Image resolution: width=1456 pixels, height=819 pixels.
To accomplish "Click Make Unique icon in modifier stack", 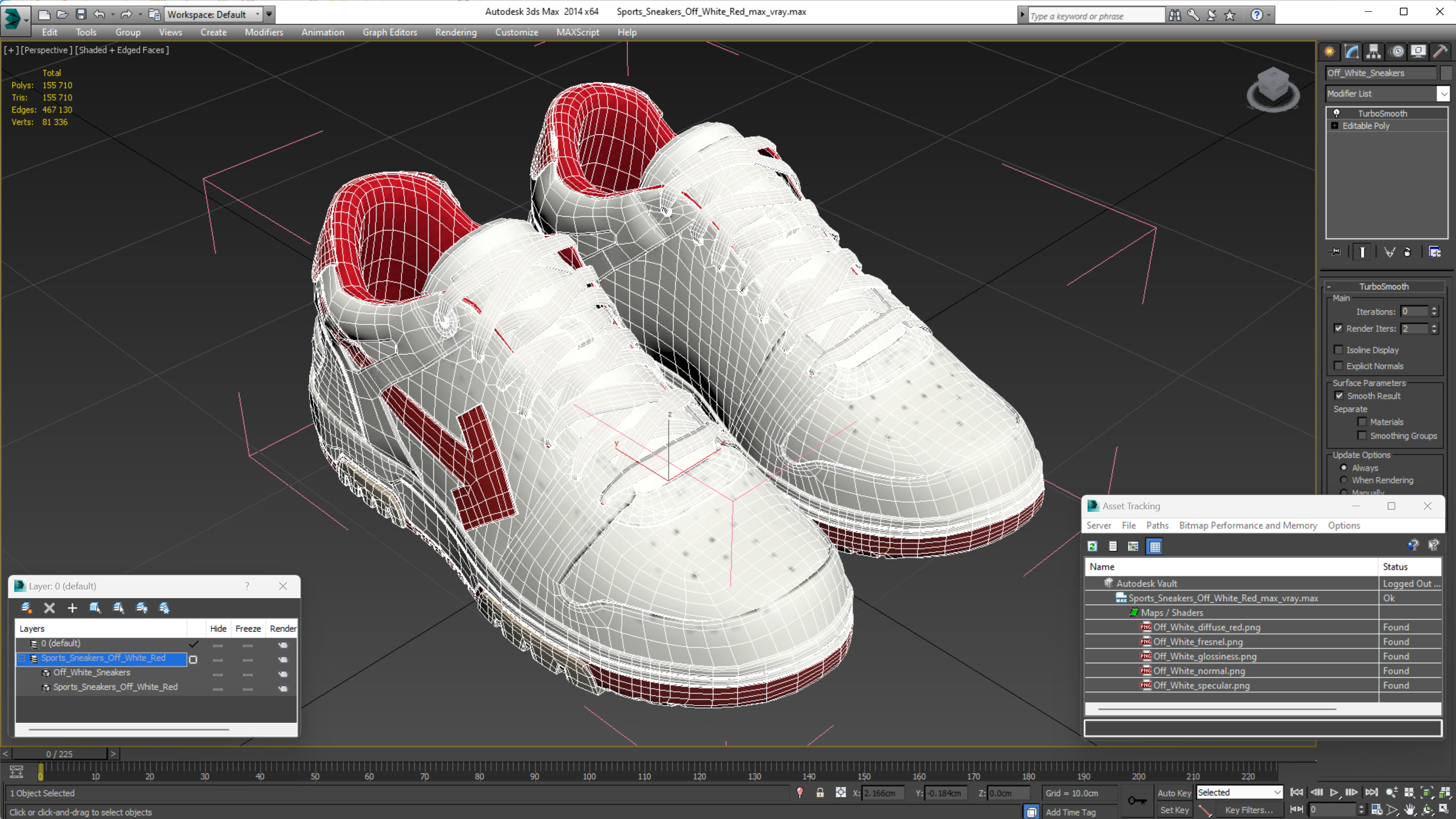I will point(1389,252).
